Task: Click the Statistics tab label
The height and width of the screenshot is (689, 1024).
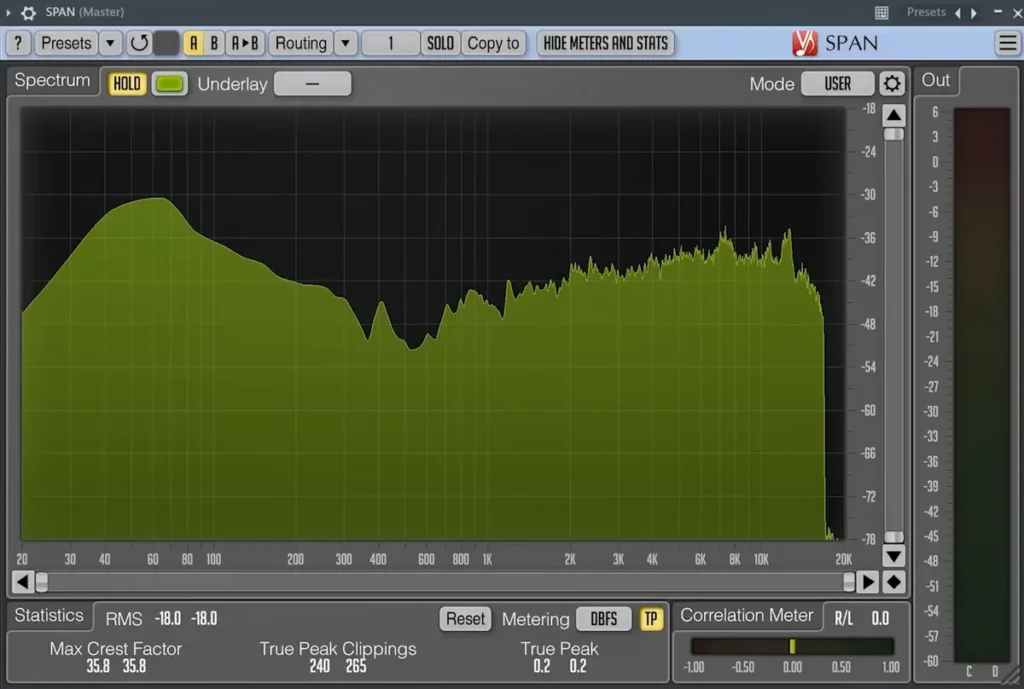Action: tap(49, 615)
